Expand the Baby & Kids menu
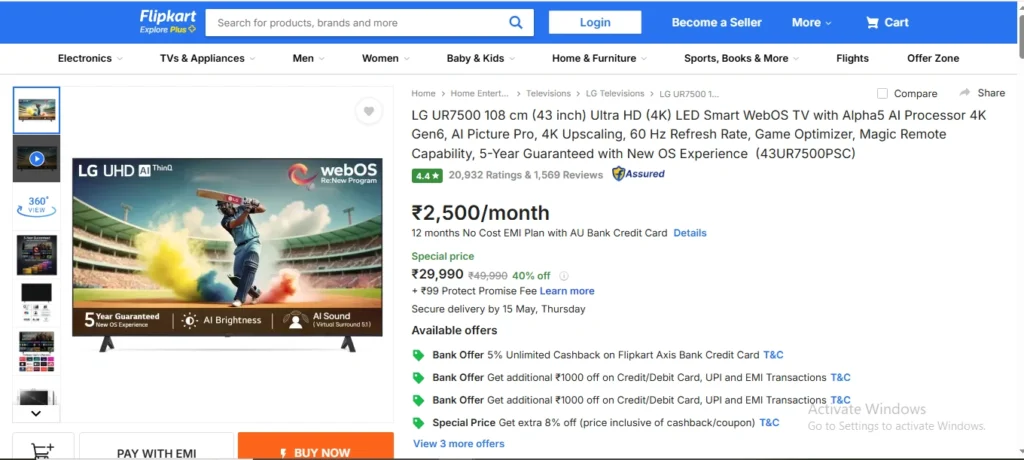 coord(481,58)
